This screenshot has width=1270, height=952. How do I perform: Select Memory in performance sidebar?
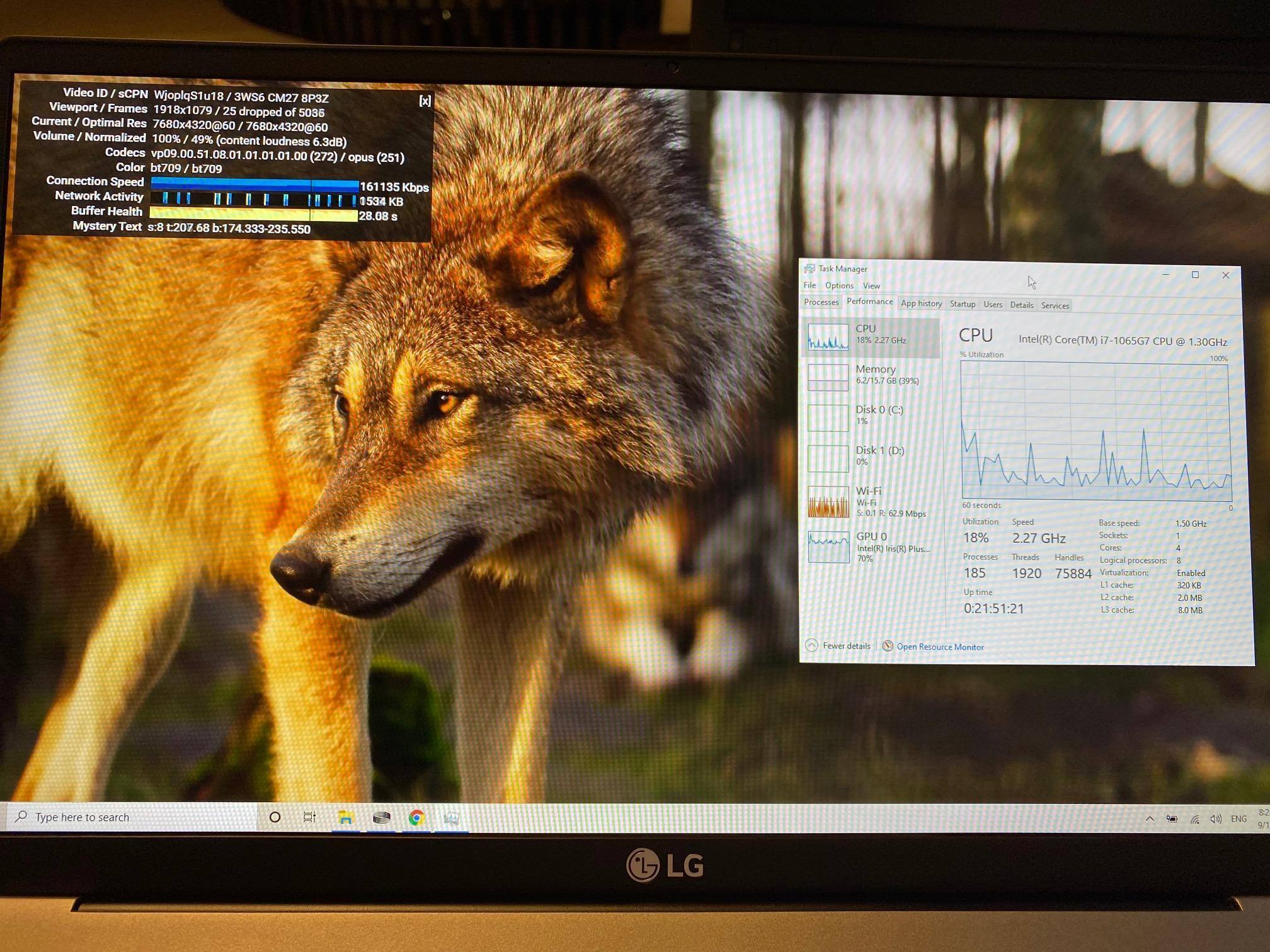tap(875, 375)
